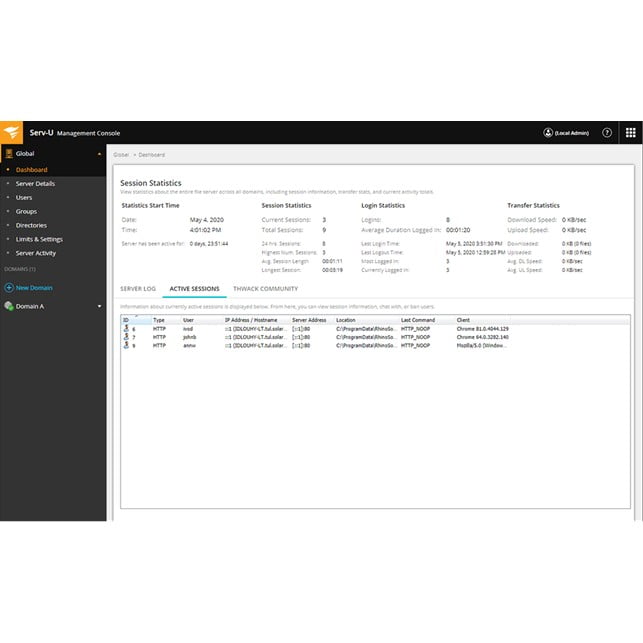Select the Active Sessions tab
This screenshot has height=643, width=643.
point(194,289)
